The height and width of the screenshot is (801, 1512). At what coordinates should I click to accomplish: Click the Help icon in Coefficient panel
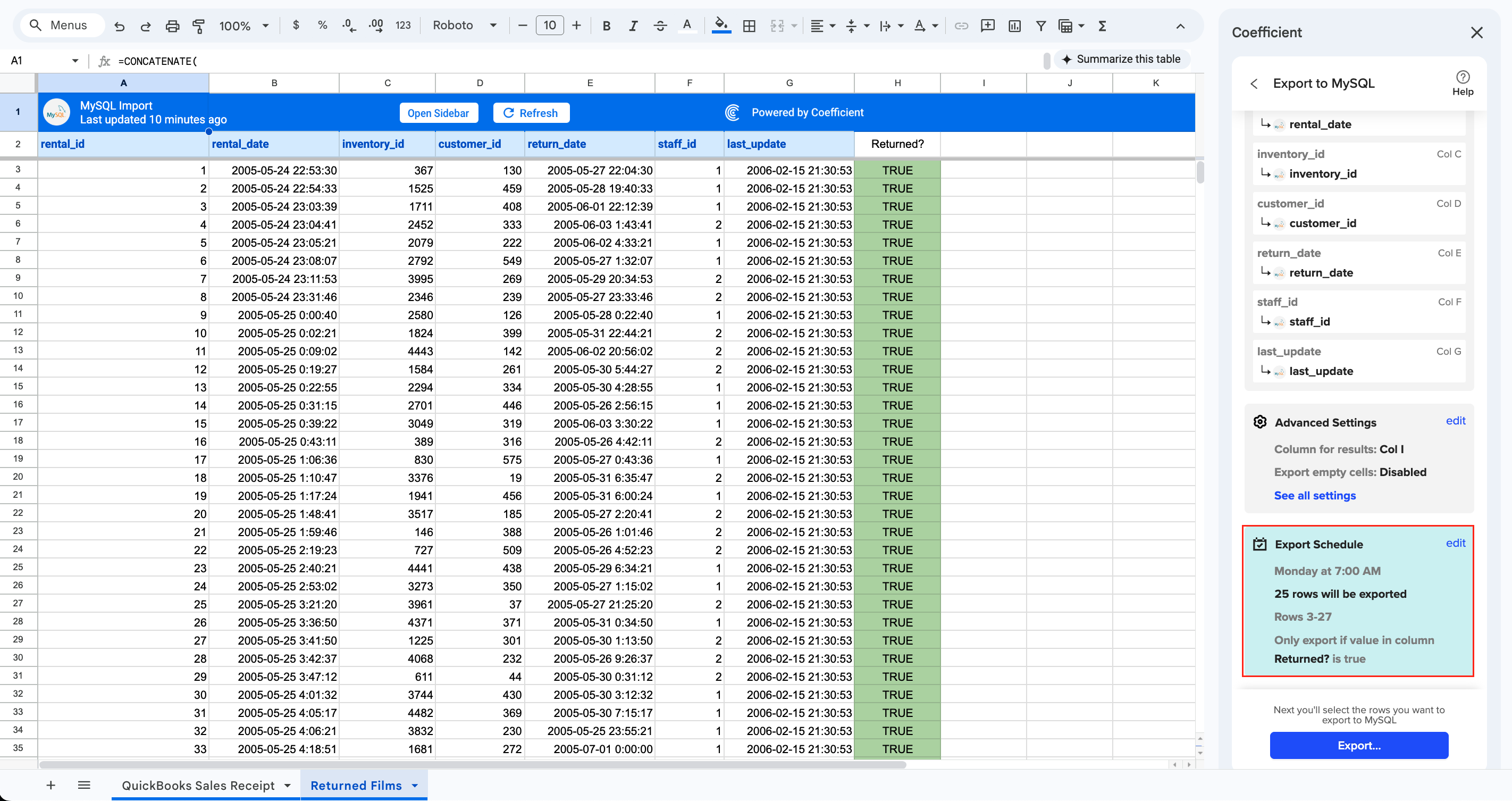click(x=1463, y=77)
